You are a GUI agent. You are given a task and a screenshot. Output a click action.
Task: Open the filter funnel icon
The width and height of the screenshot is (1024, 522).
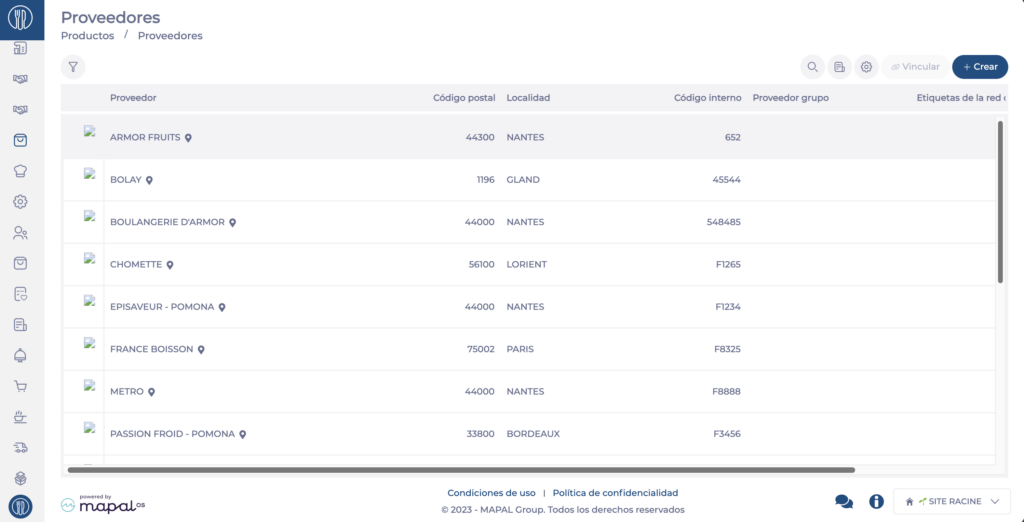point(73,67)
